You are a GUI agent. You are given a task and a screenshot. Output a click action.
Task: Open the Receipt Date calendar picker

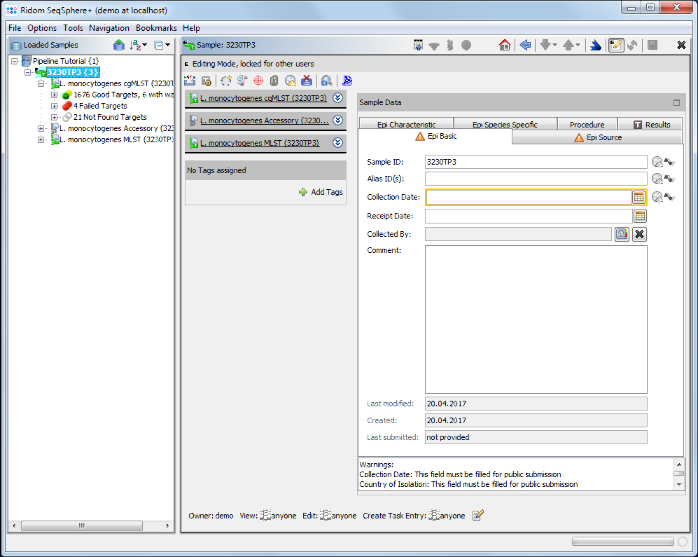[640, 216]
